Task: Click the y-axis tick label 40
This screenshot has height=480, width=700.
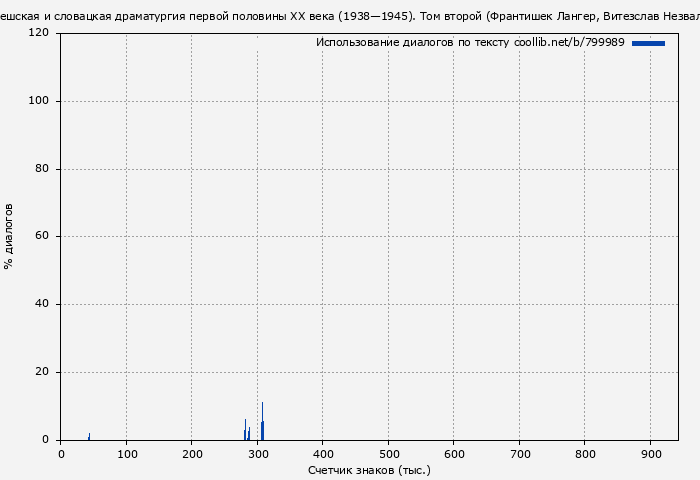Action: pyautogui.click(x=41, y=304)
